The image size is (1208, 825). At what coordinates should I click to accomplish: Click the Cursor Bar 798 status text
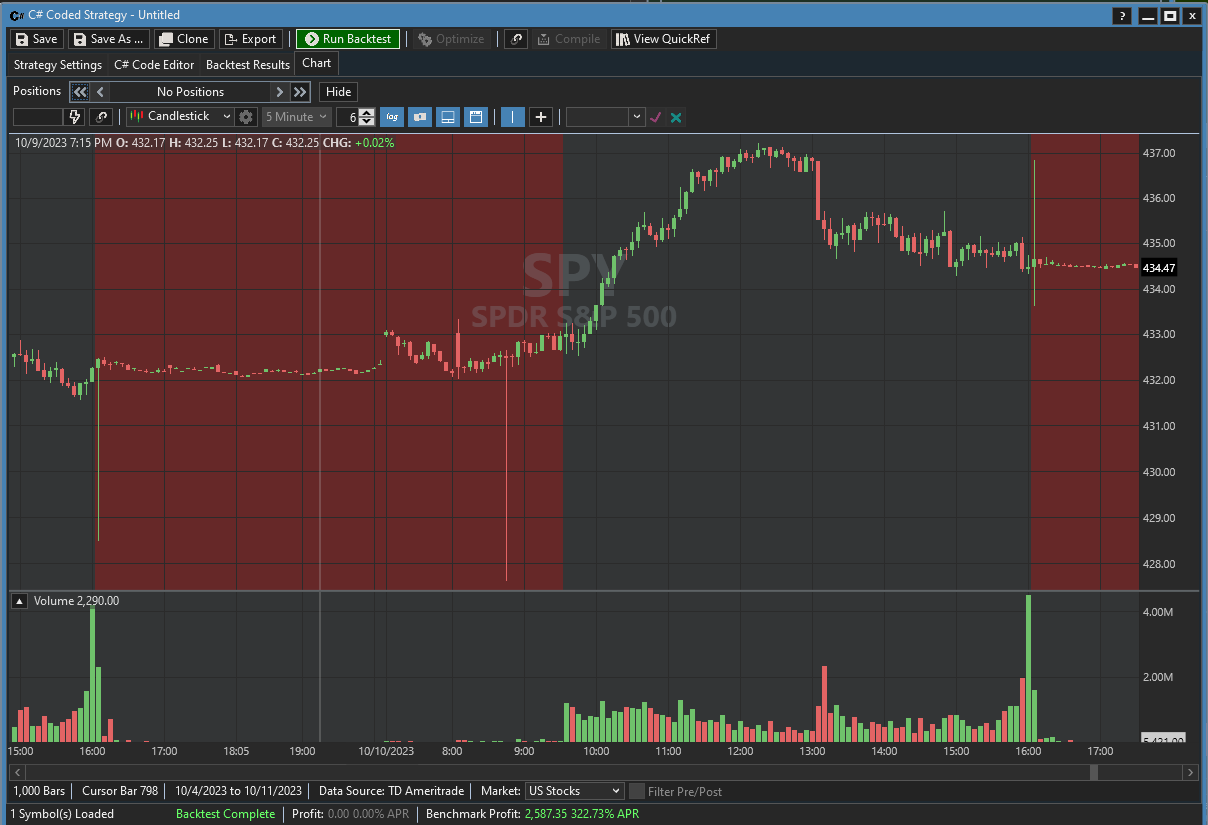point(120,791)
